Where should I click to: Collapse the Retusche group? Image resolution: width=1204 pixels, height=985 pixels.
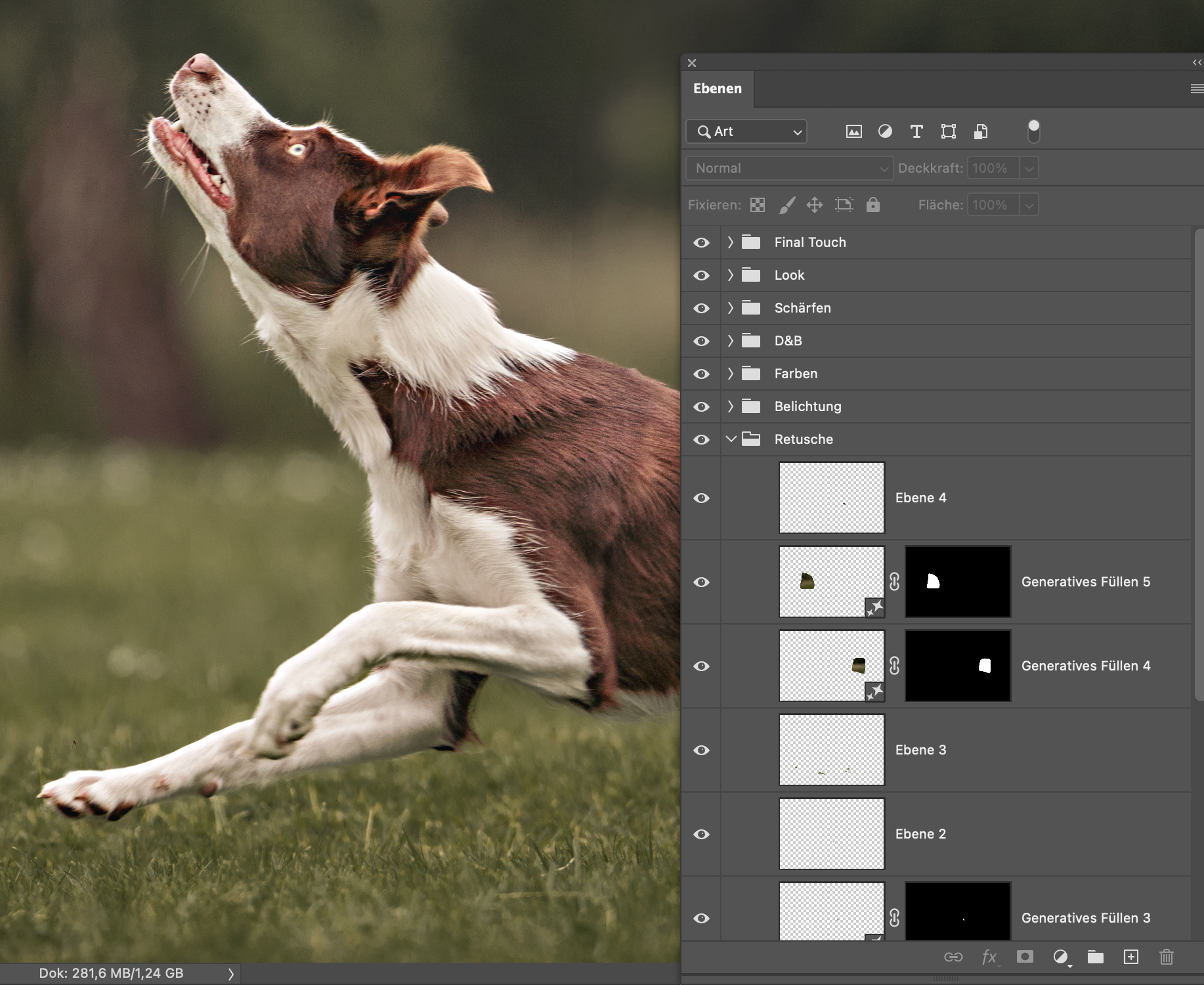point(730,439)
